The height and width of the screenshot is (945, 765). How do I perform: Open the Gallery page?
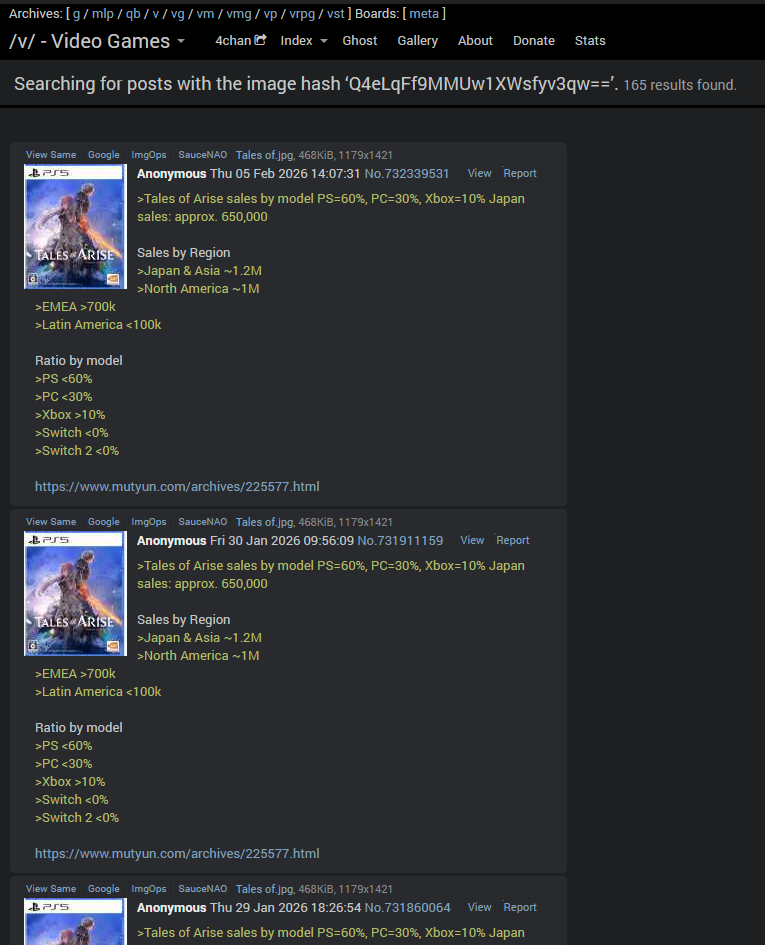[418, 40]
